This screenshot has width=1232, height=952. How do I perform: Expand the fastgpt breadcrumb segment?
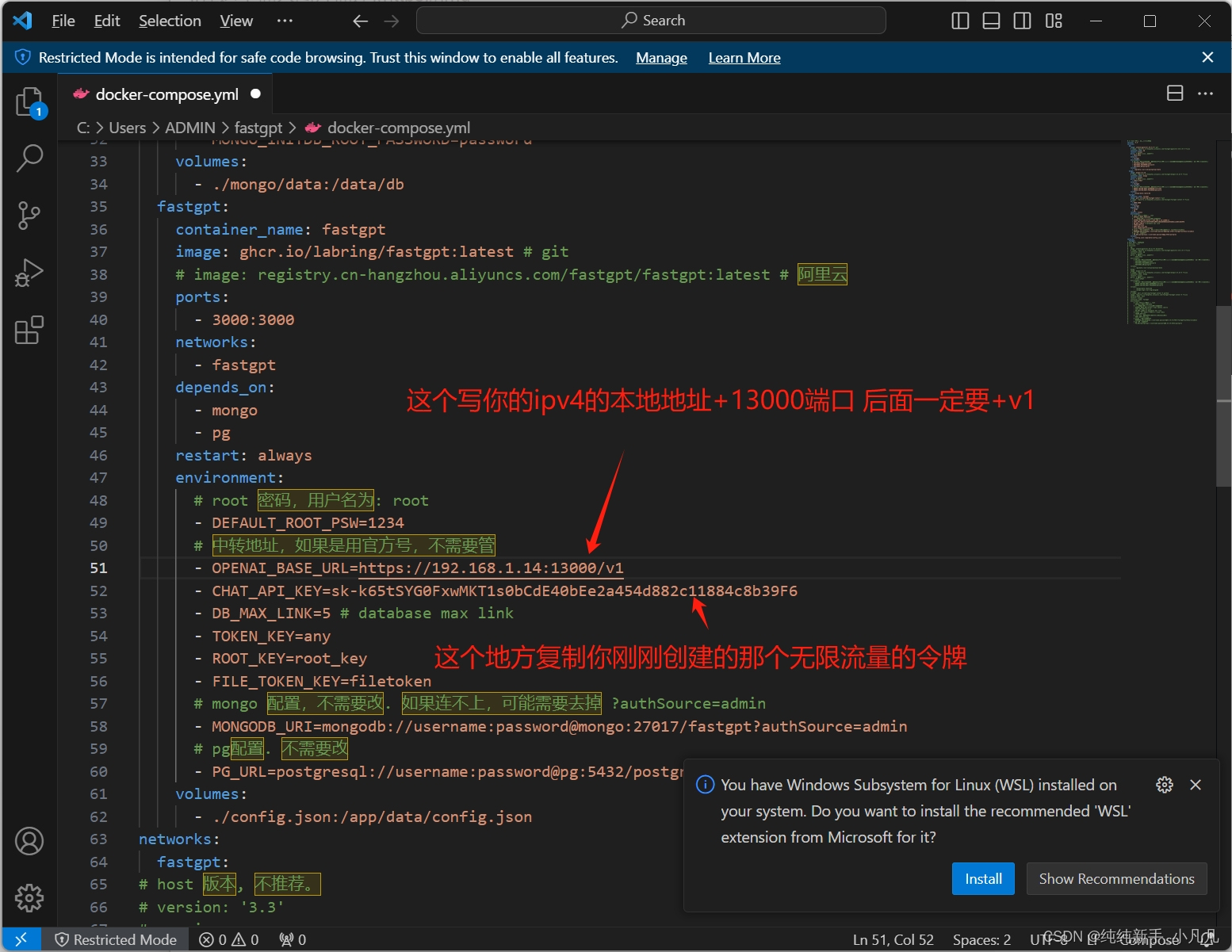pyautogui.click(x=258, y=128)
